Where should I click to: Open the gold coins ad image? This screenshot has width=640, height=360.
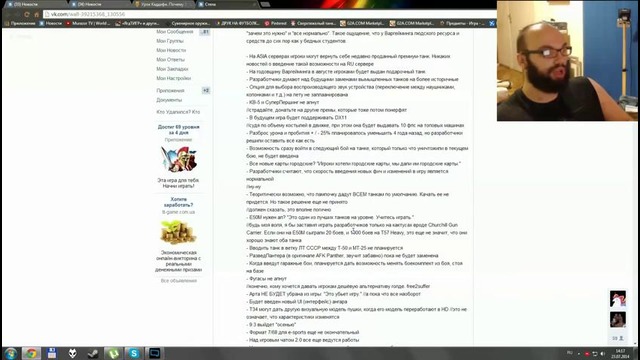[178, 232]
